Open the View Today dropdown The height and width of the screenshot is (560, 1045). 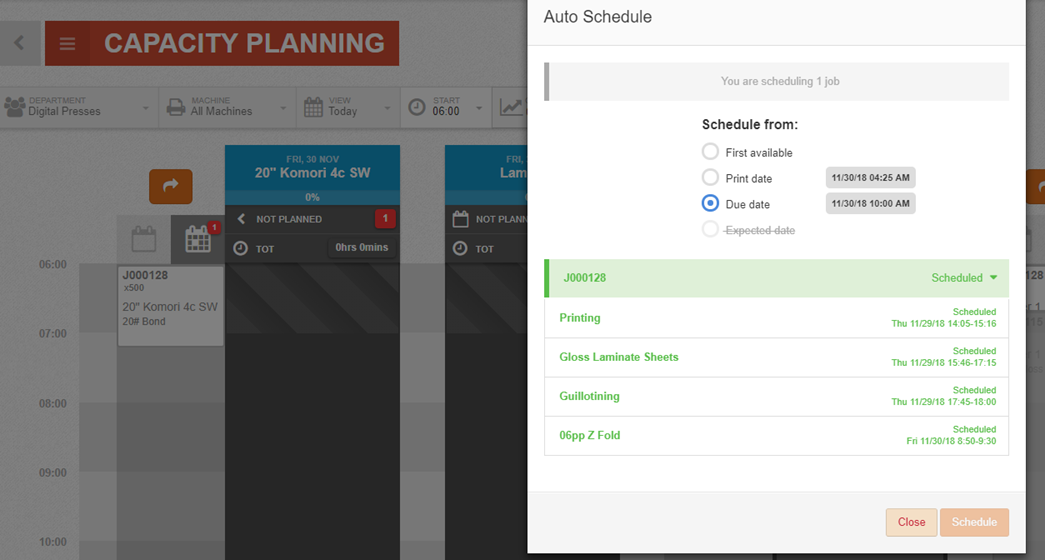(348, 107)
